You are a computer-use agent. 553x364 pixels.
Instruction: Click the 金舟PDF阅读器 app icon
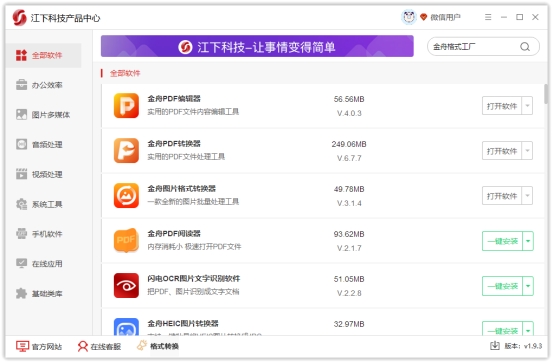[126, 241]
